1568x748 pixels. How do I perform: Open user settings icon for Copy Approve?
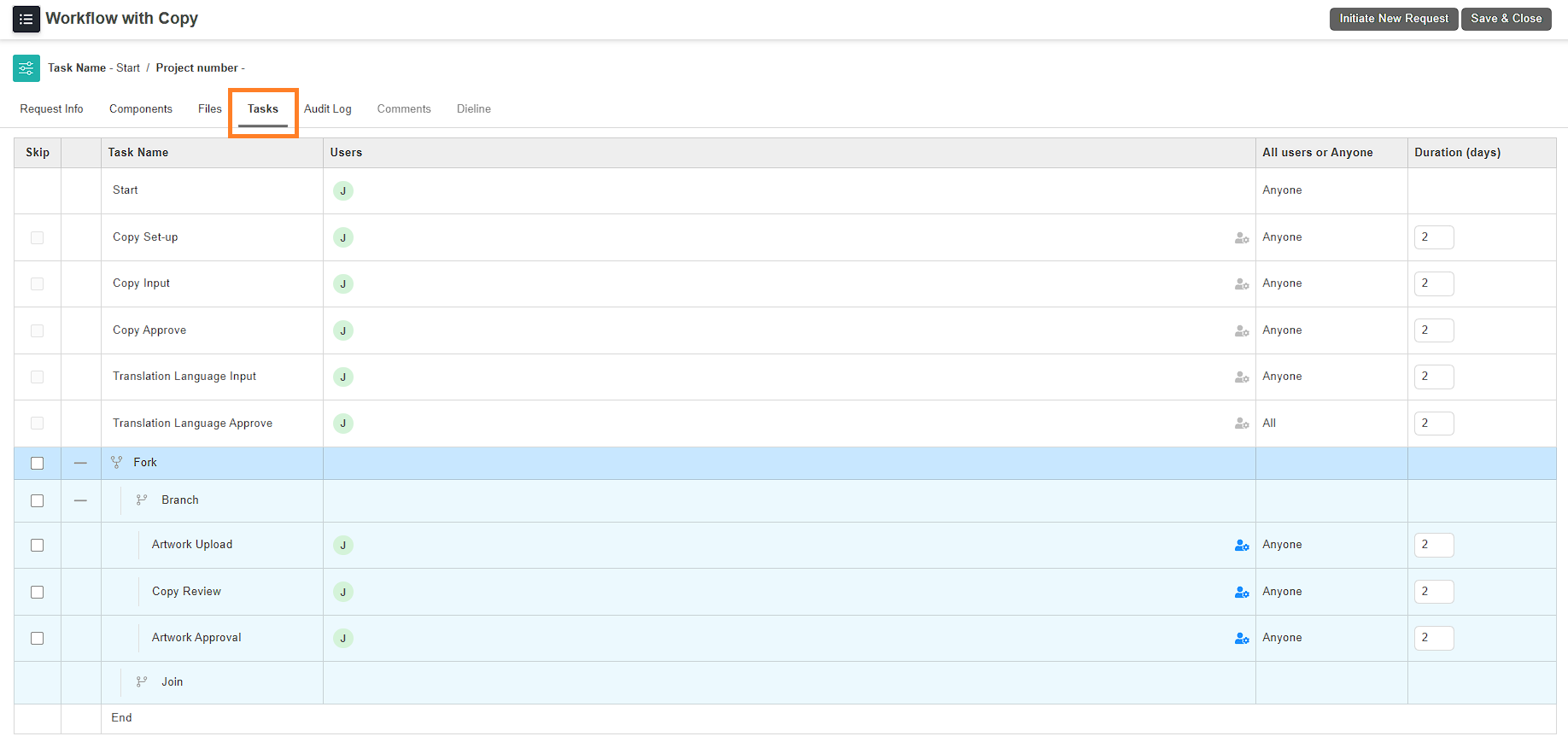tap(1242, 331)
